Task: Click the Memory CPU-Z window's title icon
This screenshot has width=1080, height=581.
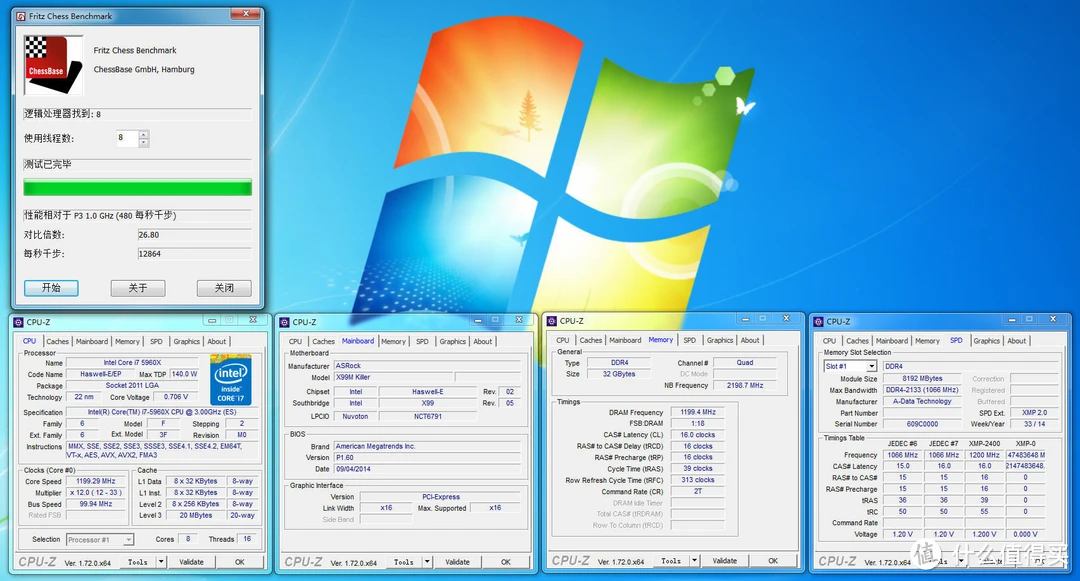Action: (552, 321)
